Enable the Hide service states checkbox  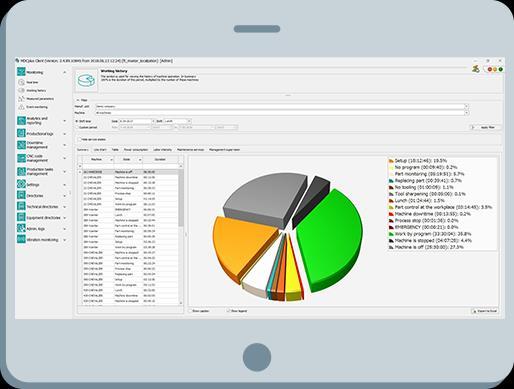(79, 139)
